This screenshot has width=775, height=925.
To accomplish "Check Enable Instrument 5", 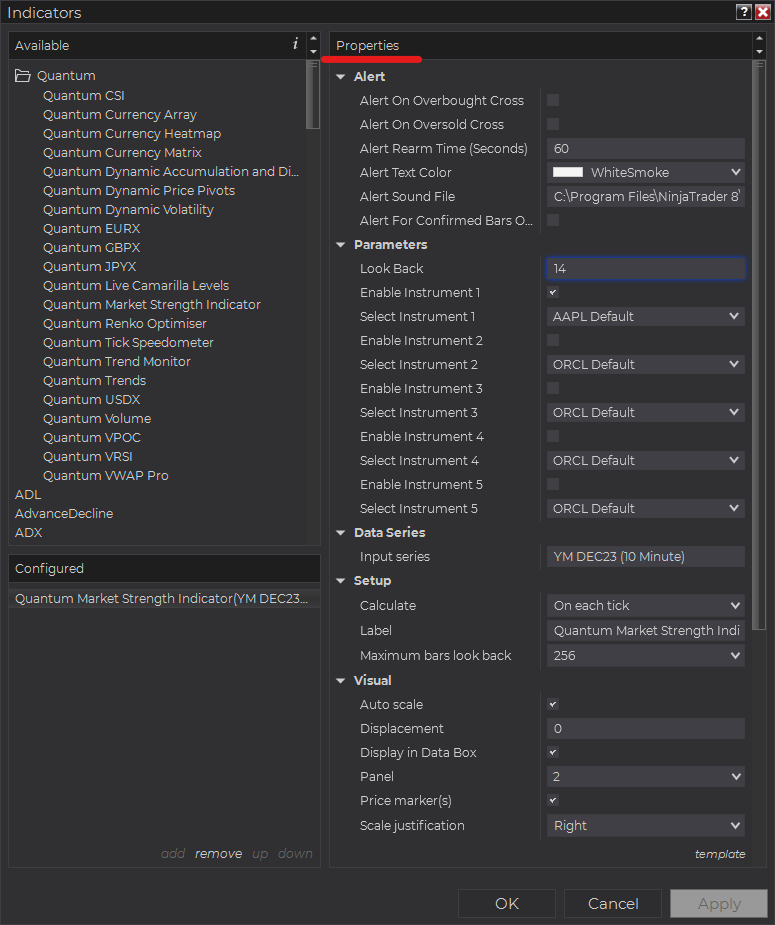I will click(x=553, y=484).
